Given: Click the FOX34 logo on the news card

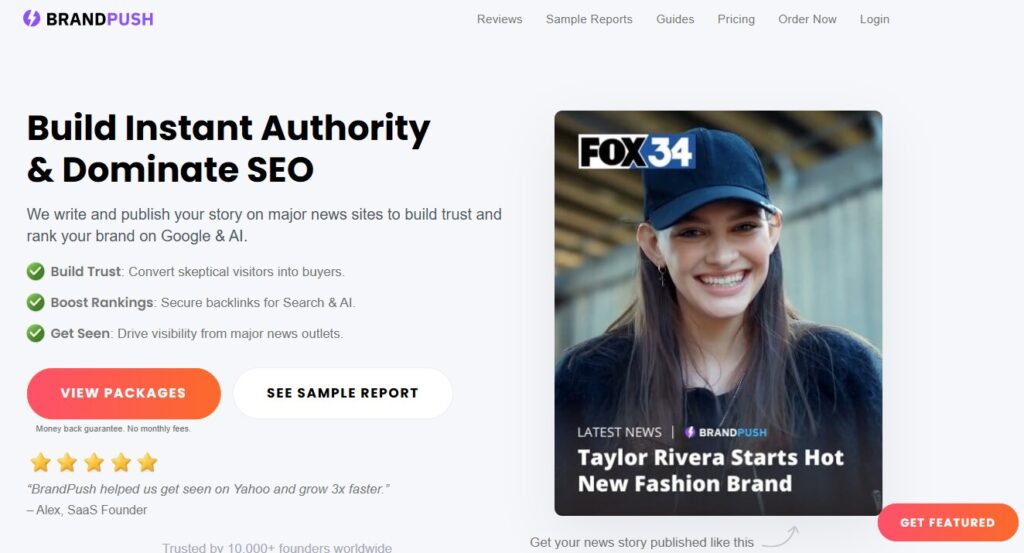Looking at the screenshot, I should tap(637, 151).
